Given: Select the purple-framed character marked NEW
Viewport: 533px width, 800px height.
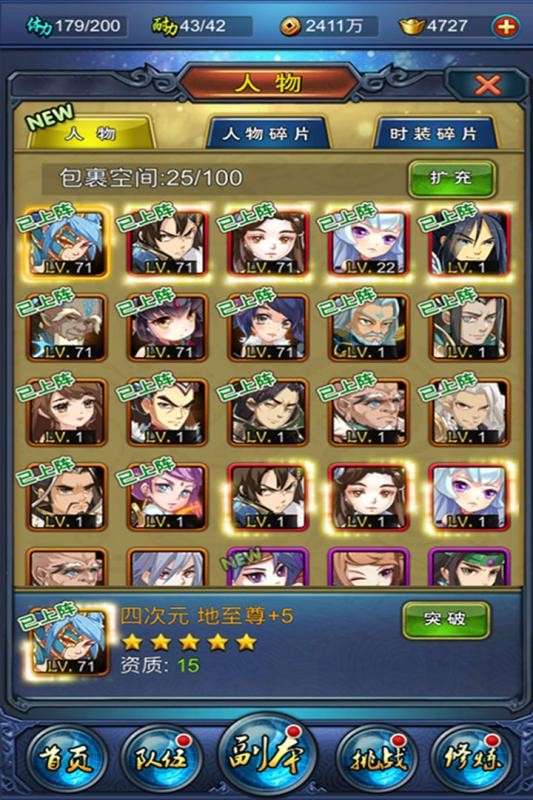Looking at the screenshot, I should click(267, 566).
